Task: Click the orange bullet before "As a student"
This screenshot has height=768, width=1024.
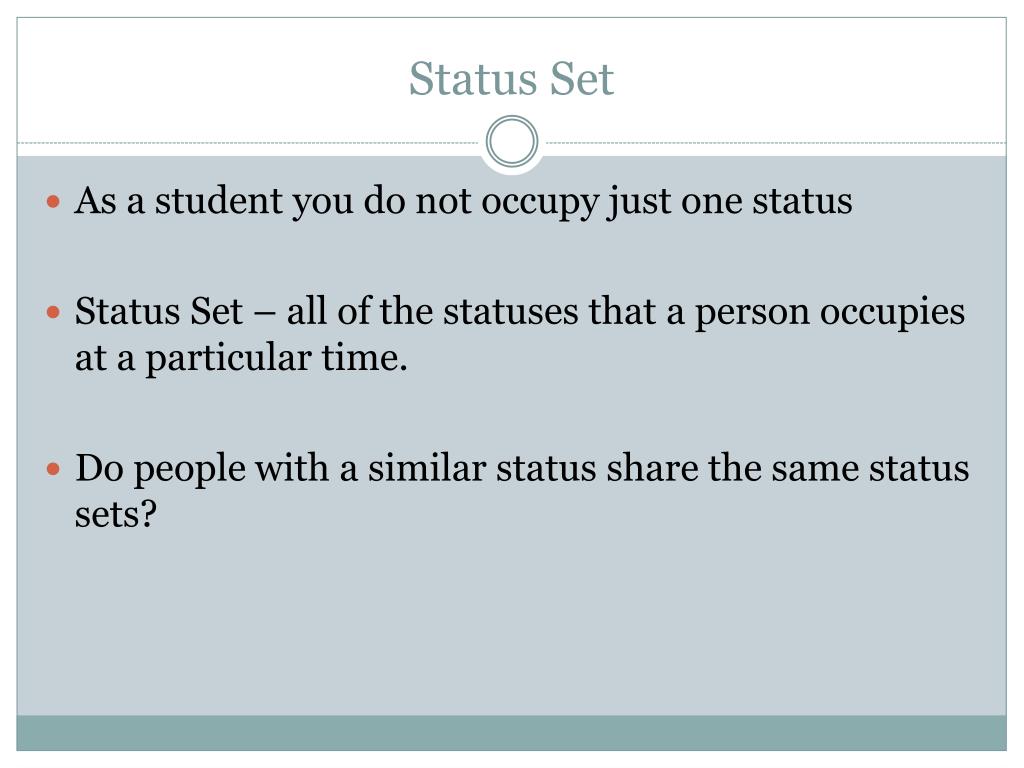Action: click(x=54, y=201)
